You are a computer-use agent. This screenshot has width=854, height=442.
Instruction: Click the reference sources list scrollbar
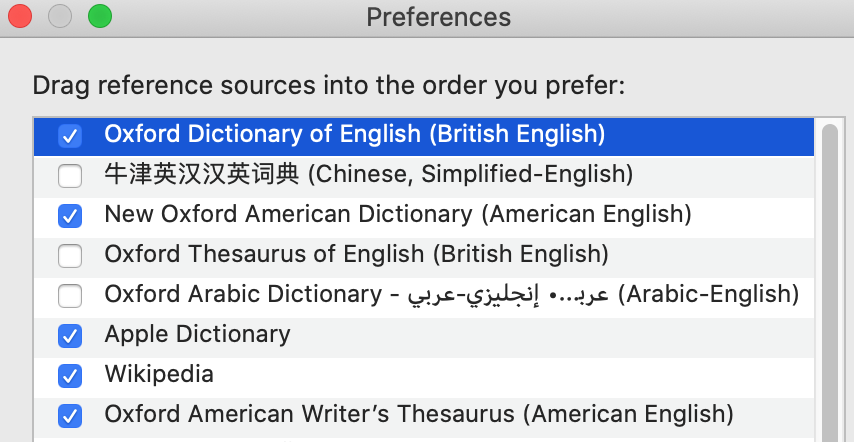coord(830,280)
